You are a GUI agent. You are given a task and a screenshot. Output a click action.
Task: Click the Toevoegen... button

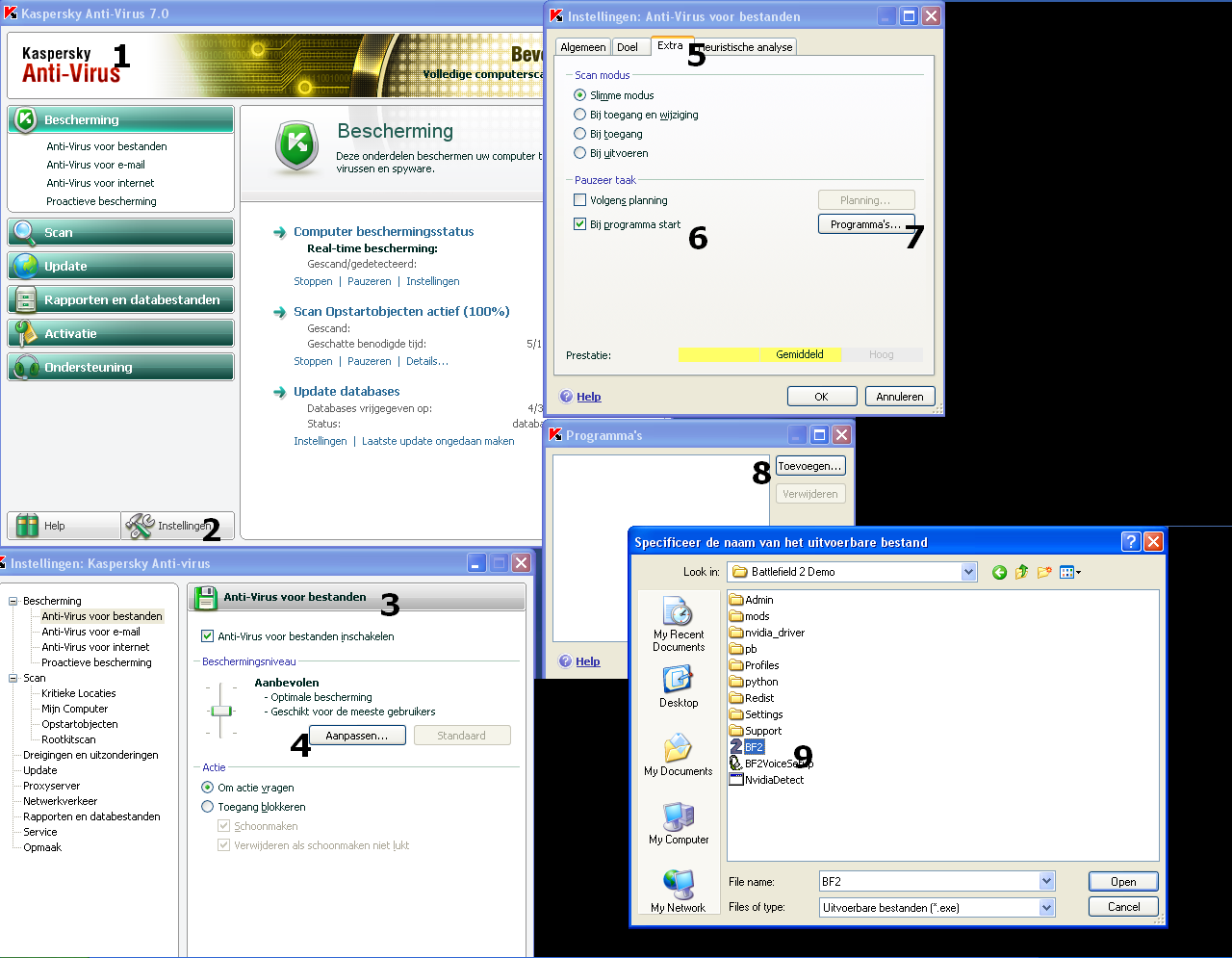pos(810,466)
